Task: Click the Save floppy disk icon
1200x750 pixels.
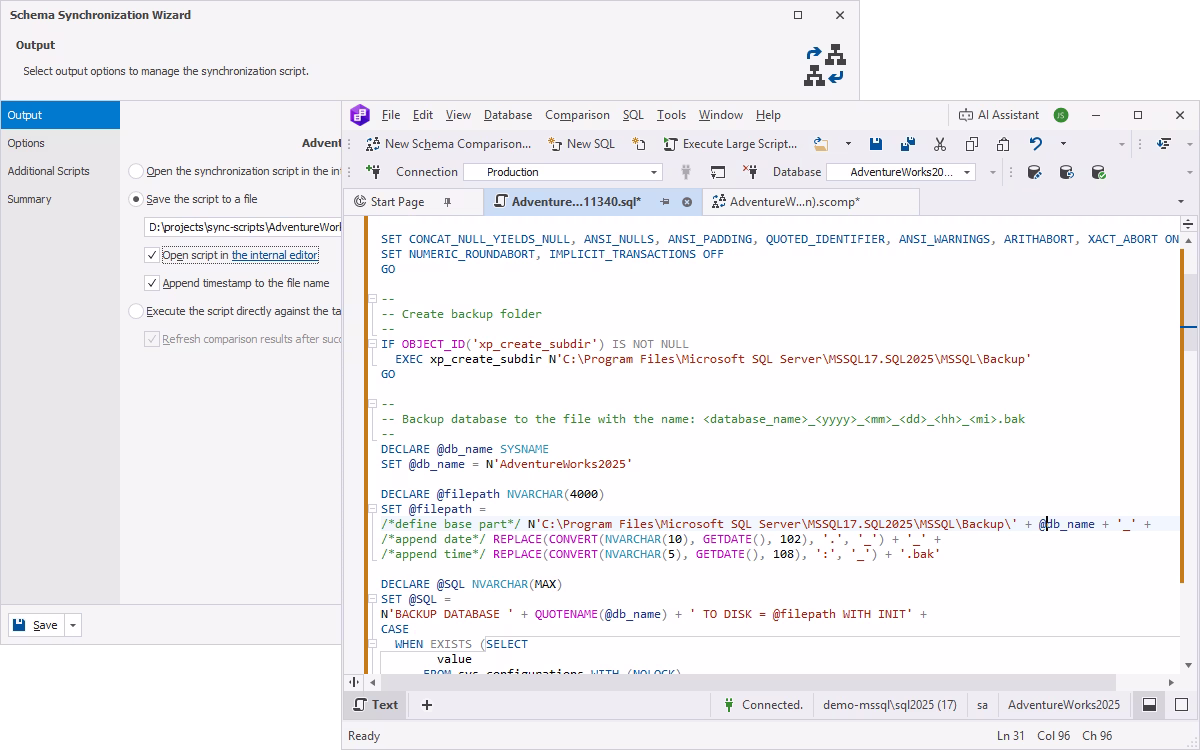Action: pyautogui.click(x=876, y=144)
